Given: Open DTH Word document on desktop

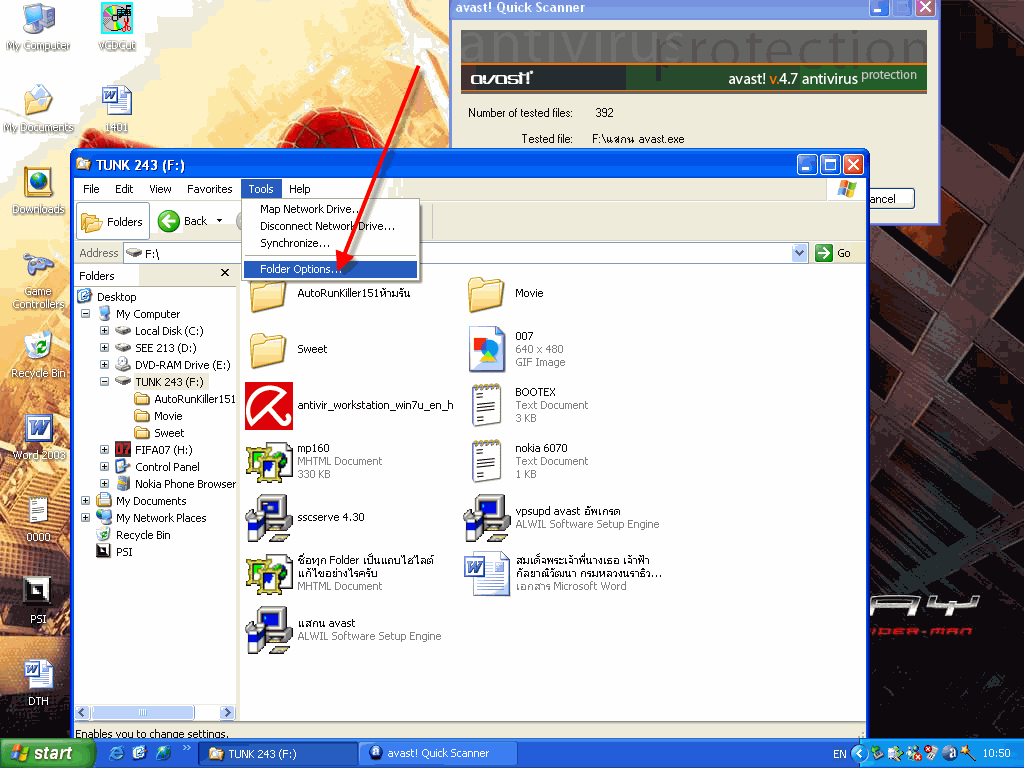Looking at the screenshot, I should (38, 682).
